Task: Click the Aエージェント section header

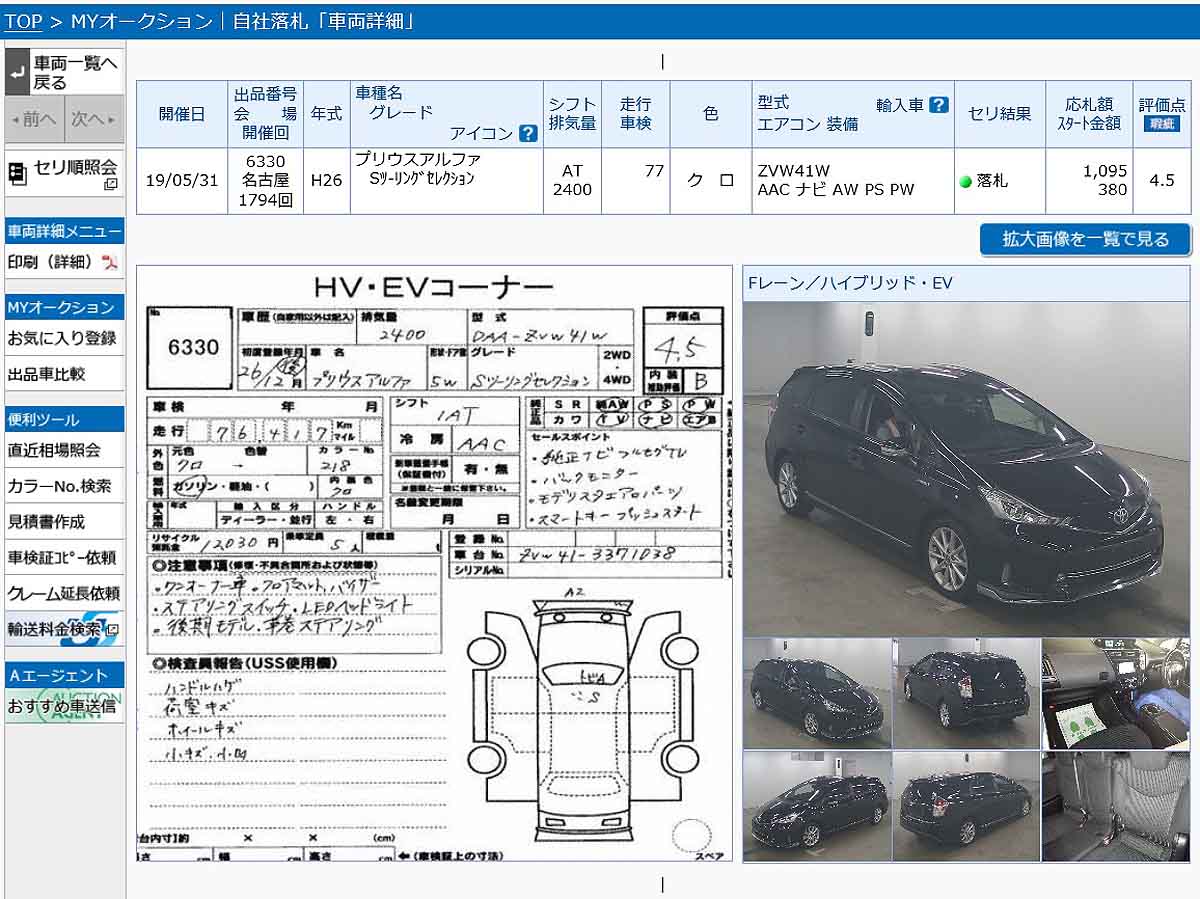Action: 64,675
